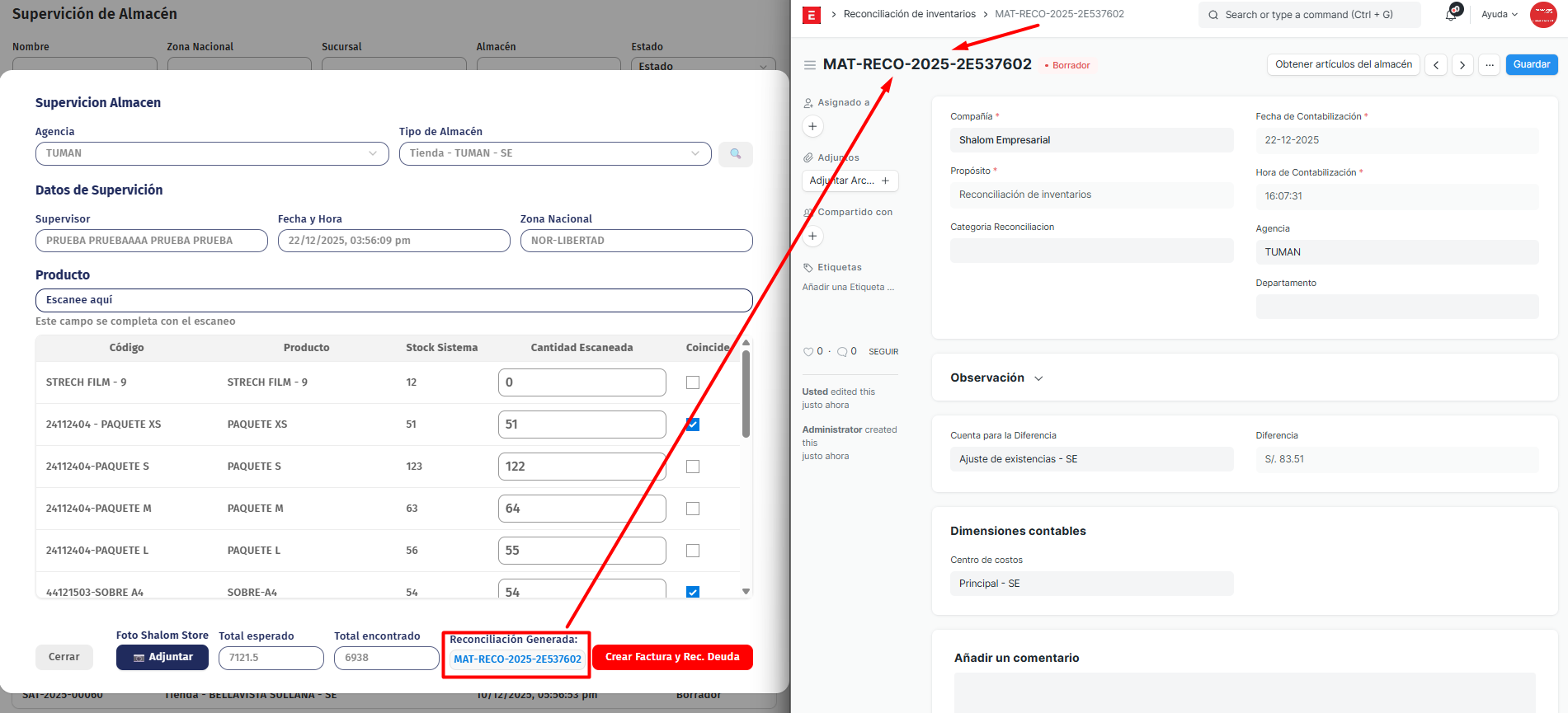Open the three-dots more options menu
The image size is (1568, 713).
1489,65
